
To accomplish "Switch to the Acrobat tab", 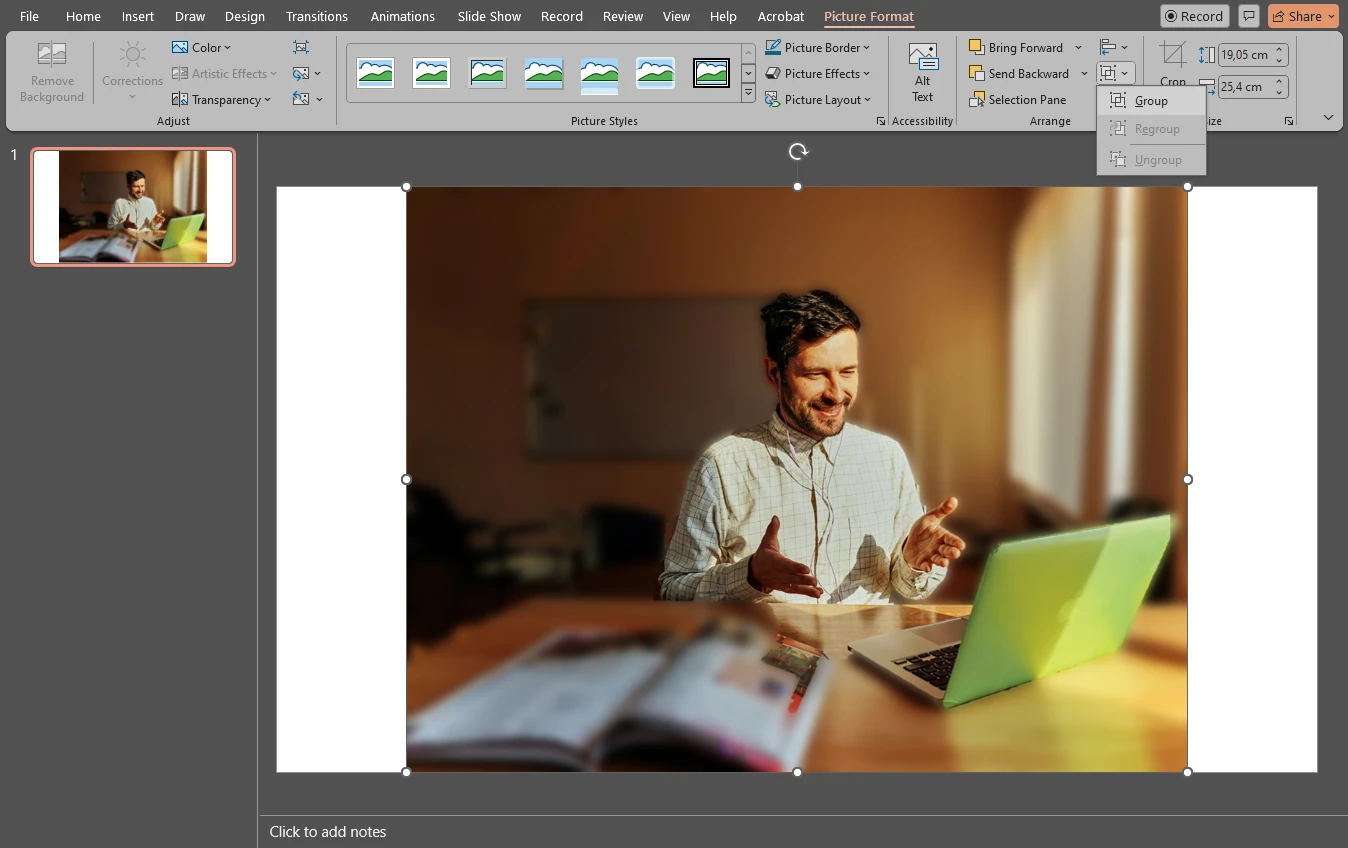I will [781, 16].
